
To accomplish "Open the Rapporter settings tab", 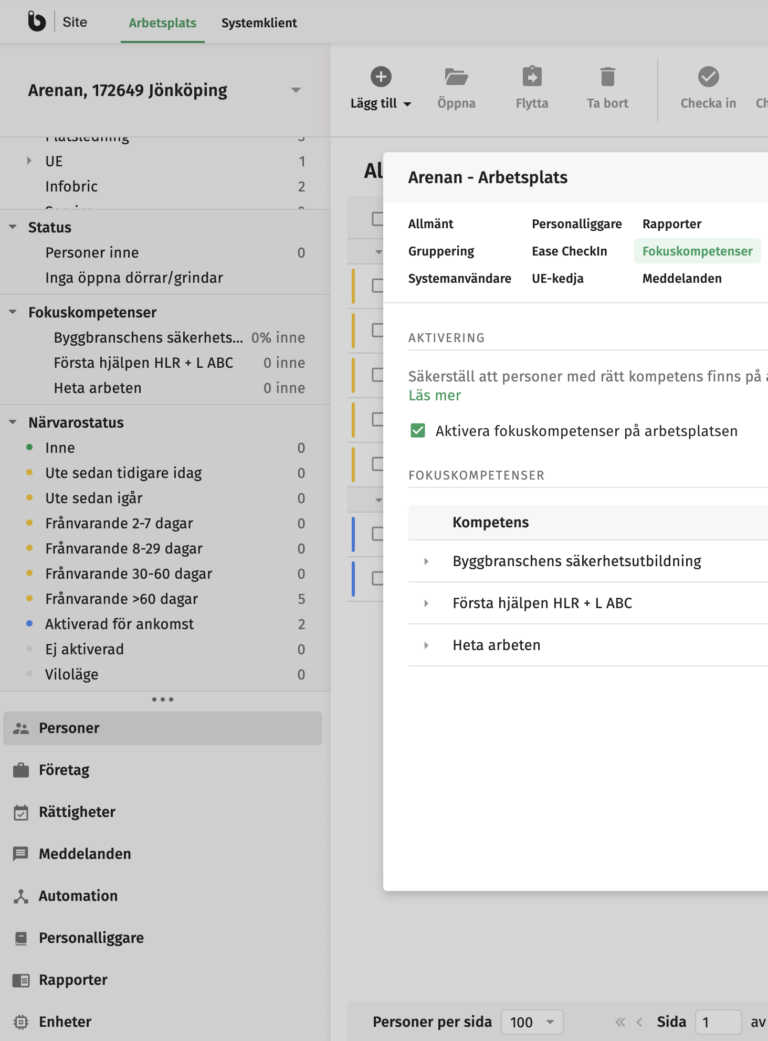I will [671, 224].
